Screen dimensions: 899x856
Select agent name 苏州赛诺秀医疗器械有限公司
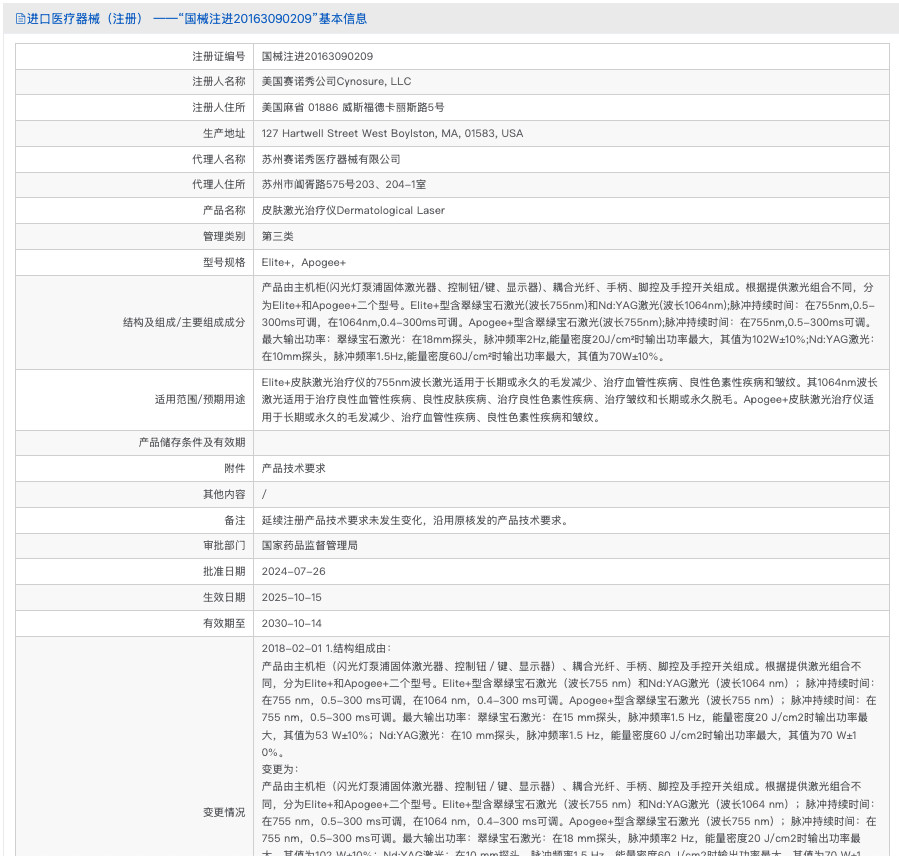pyautogui.click(x=331, y=159)
